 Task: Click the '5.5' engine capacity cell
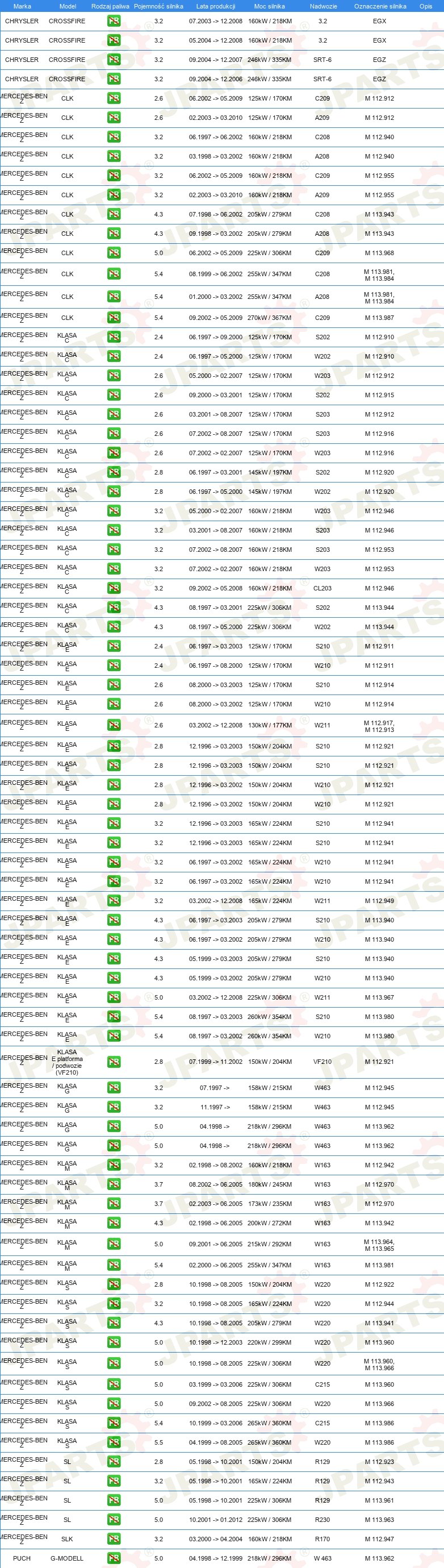click(x=158, y=1442)
